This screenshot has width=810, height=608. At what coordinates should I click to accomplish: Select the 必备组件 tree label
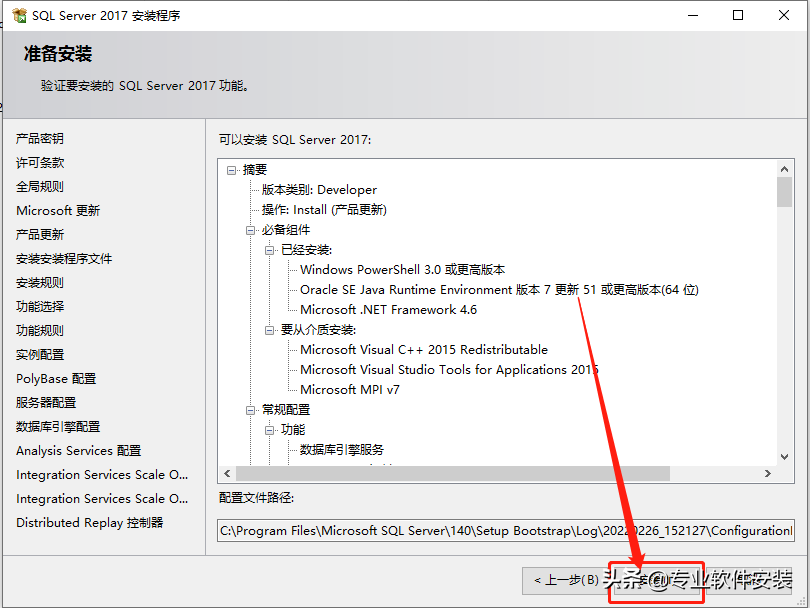(x=286, y=230)
